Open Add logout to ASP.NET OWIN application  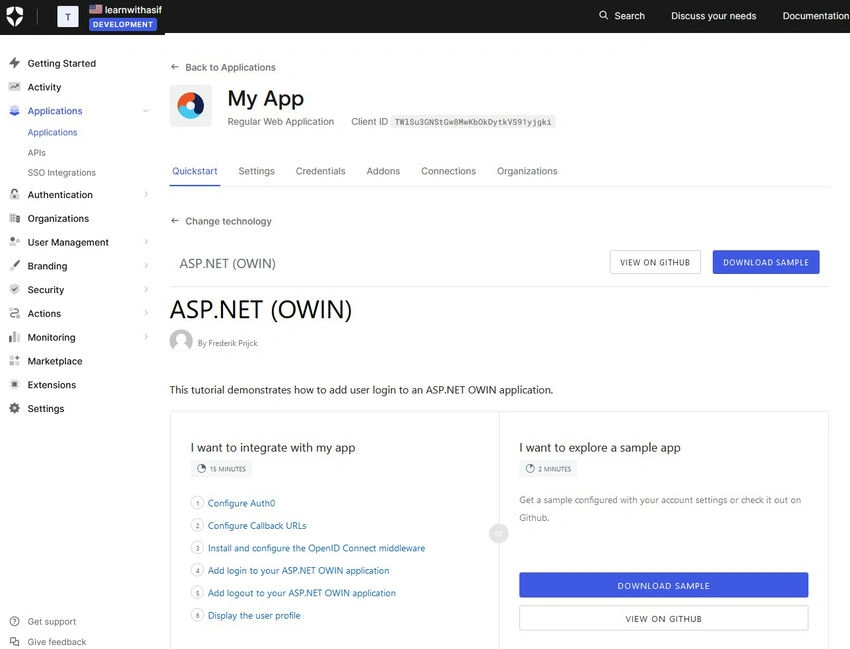point(302,593)
